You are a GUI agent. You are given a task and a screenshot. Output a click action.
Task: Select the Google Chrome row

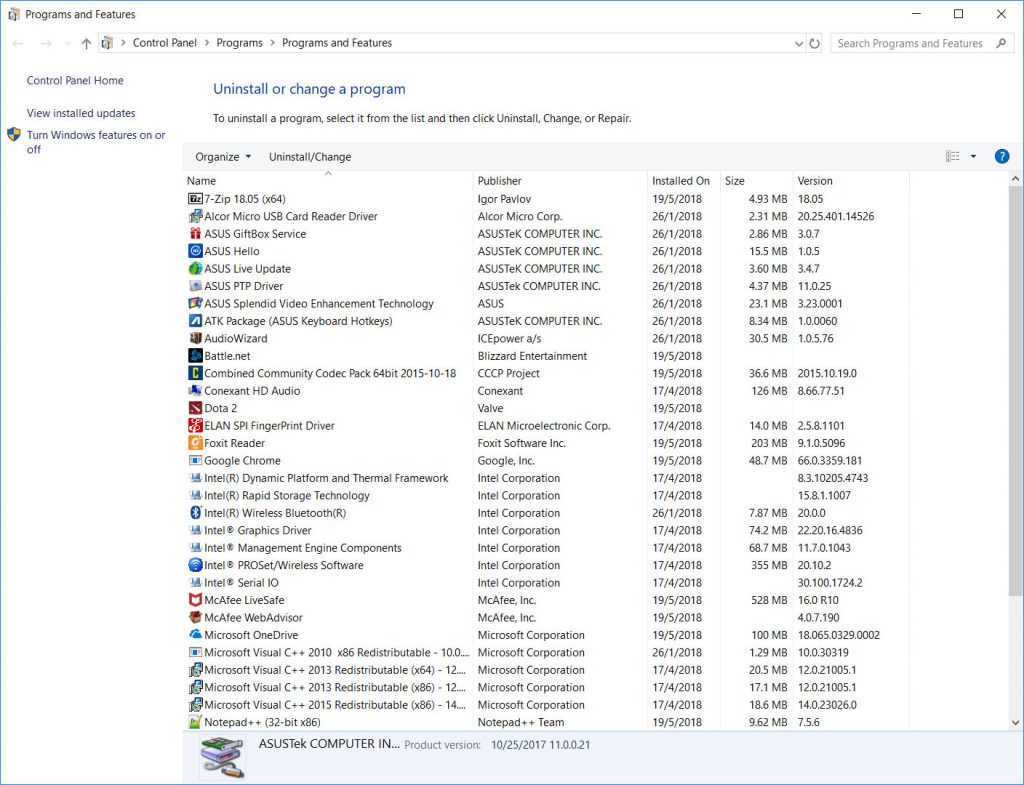(545, 460)
